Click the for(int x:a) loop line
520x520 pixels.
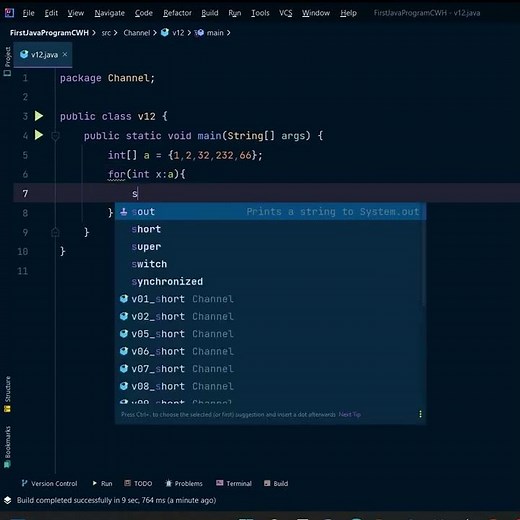coord(146,174)
